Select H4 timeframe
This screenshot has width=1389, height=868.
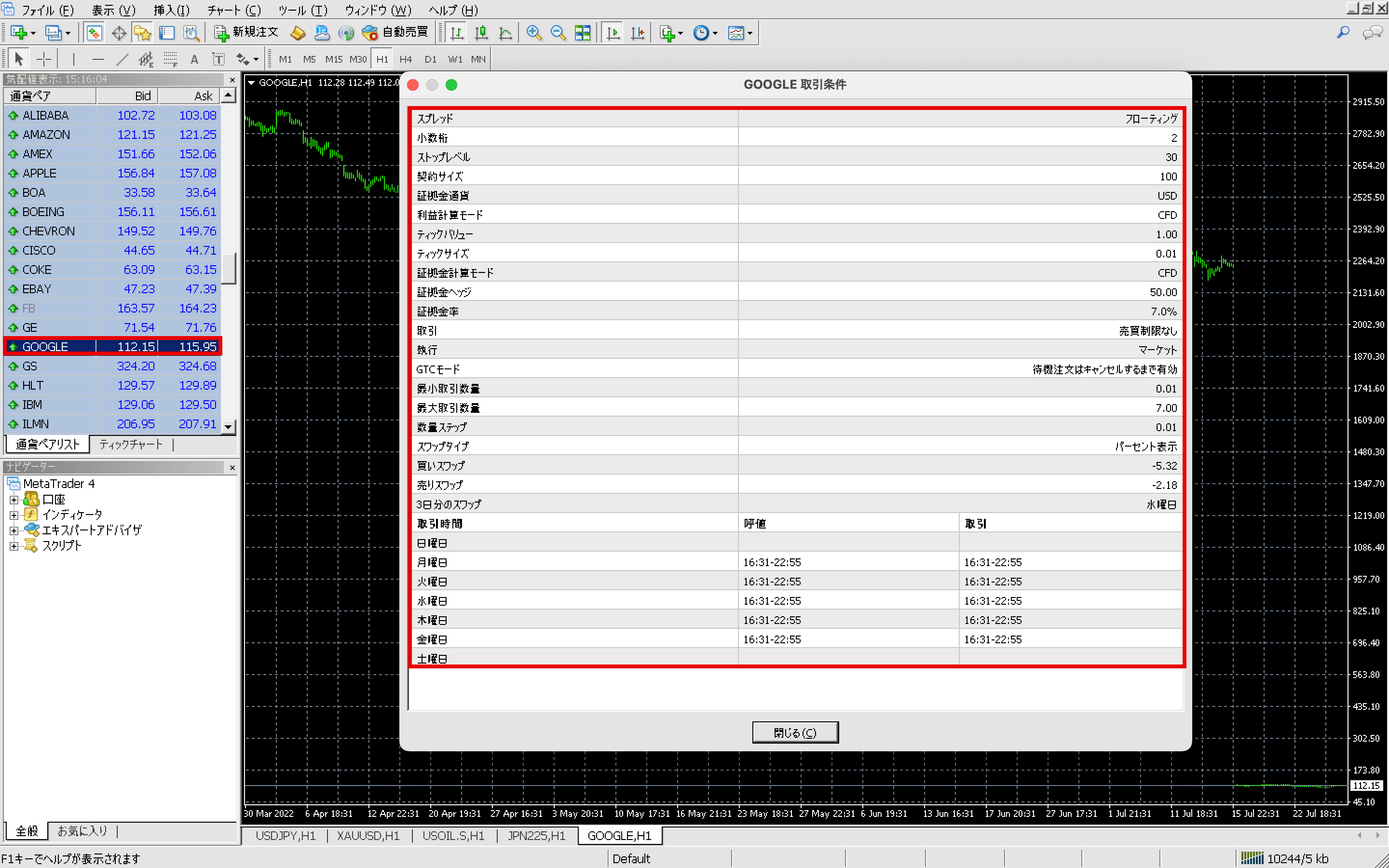pyautogui.click(x=406, y=59)
